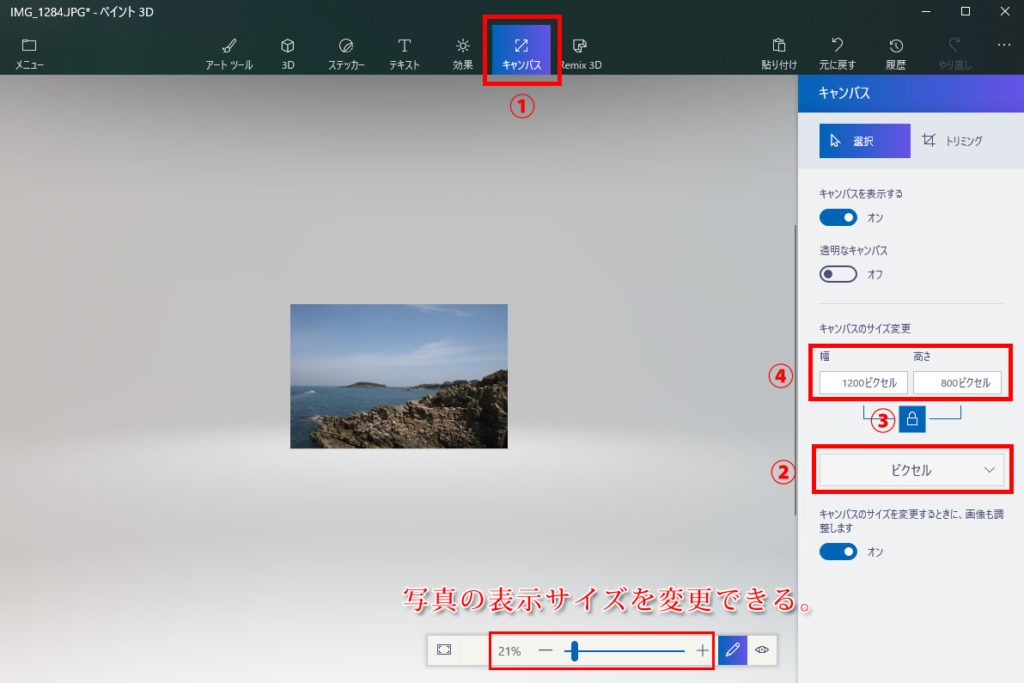1024x683 pixels.
Task: Open the ステッカー stickers tab
Action: tap(346, 54)
